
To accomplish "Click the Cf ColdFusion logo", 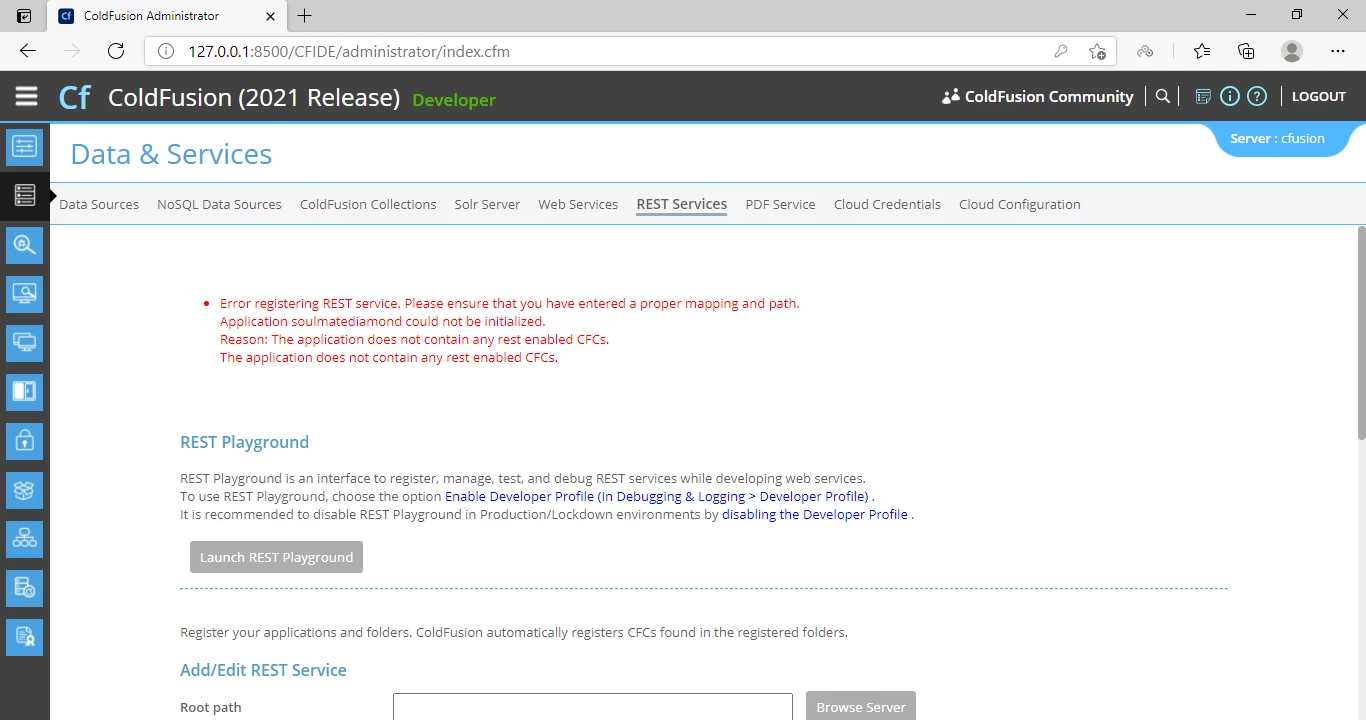I will click(x=75, y=97).
